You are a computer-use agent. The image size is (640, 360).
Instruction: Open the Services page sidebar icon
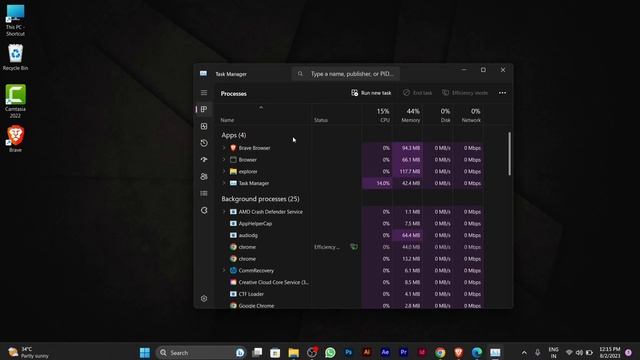(204, 211)
